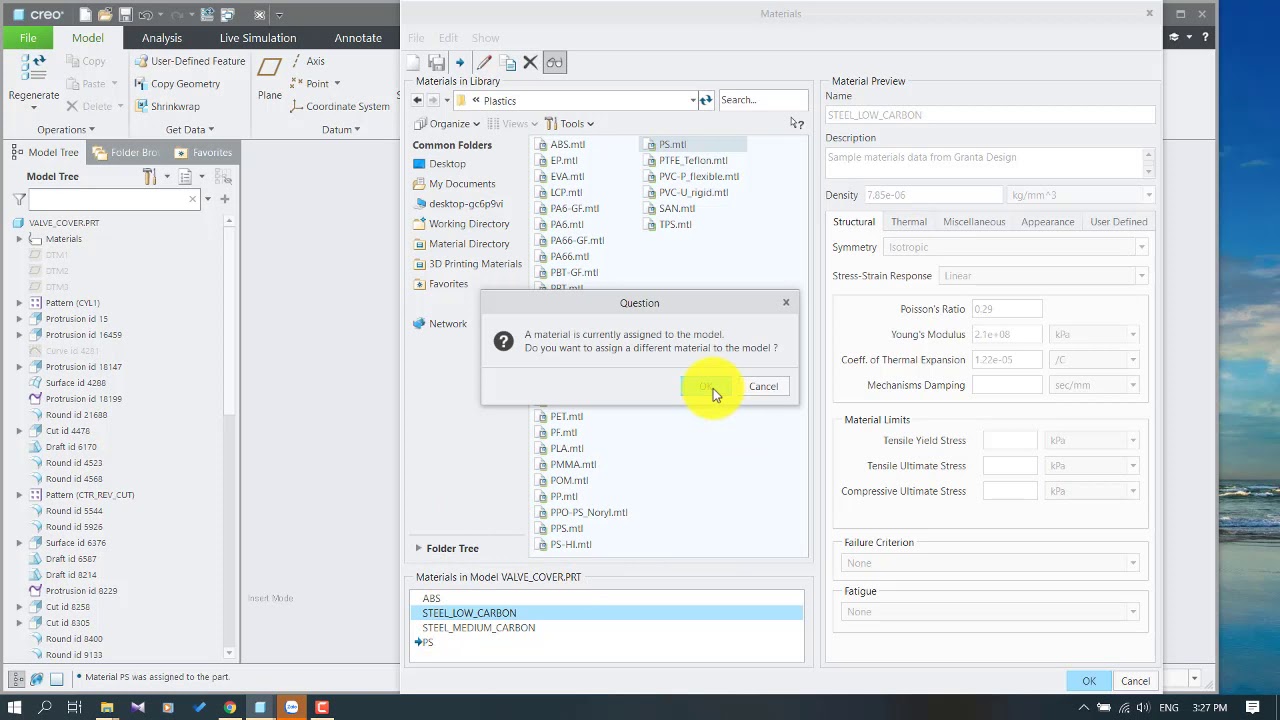1280x720 pixels.
Task: Click the save material floppy icon in Materials dialog
Action: (437, 63)
